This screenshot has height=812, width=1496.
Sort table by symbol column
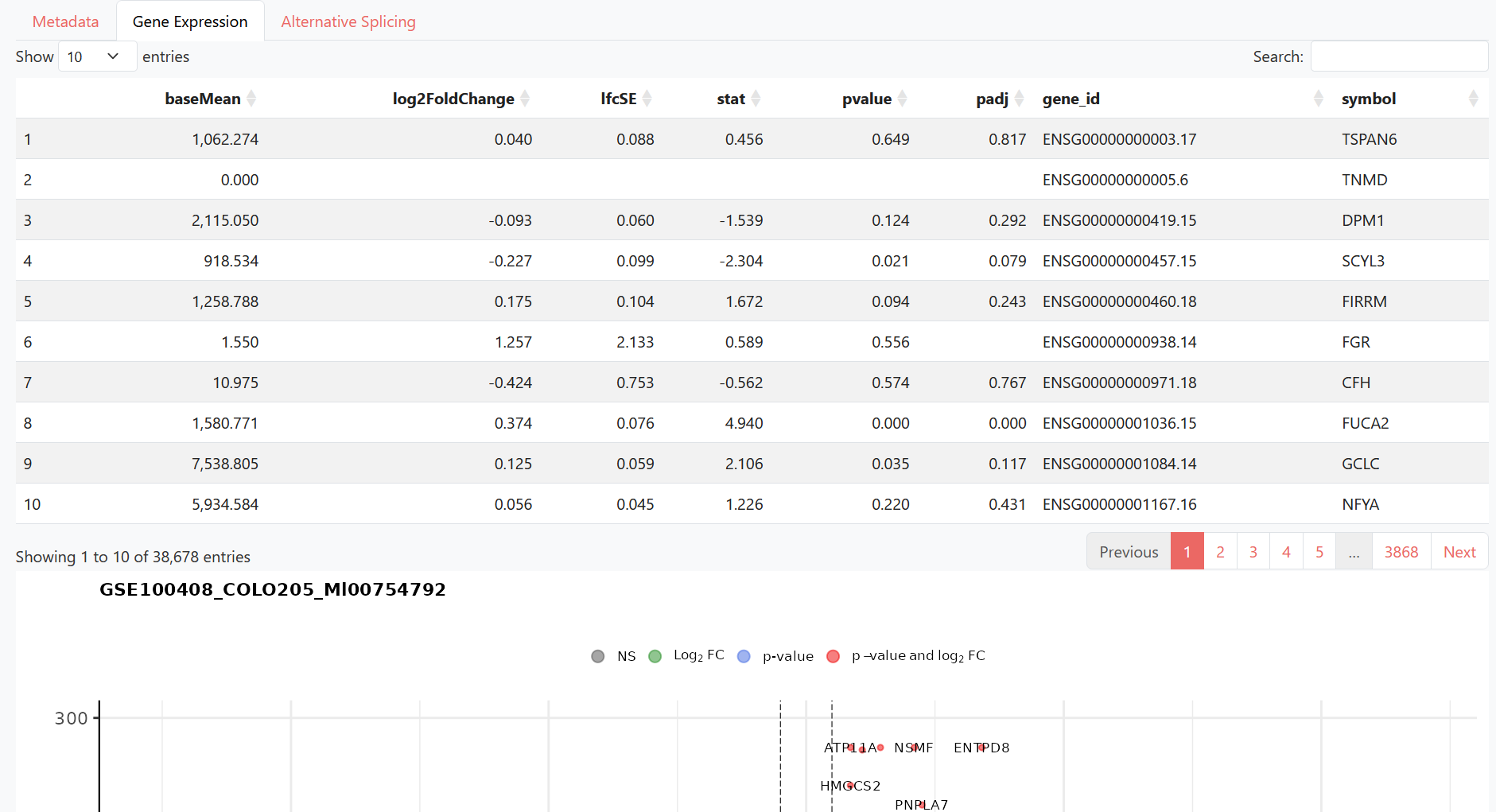[1411, 99]
